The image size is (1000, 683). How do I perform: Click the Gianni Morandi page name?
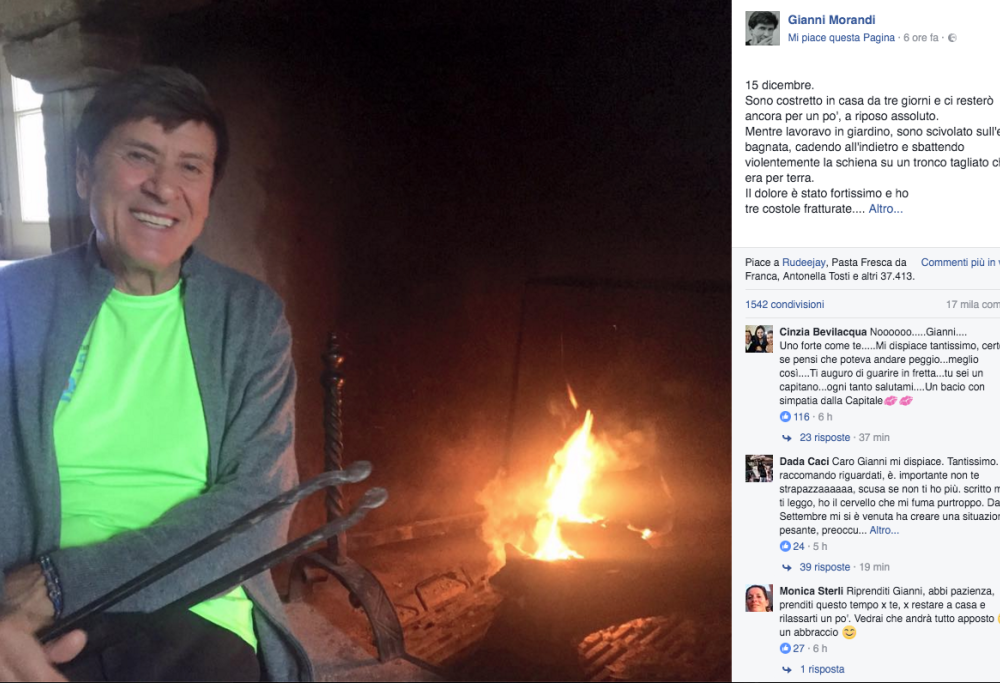(x=831, y=20)
